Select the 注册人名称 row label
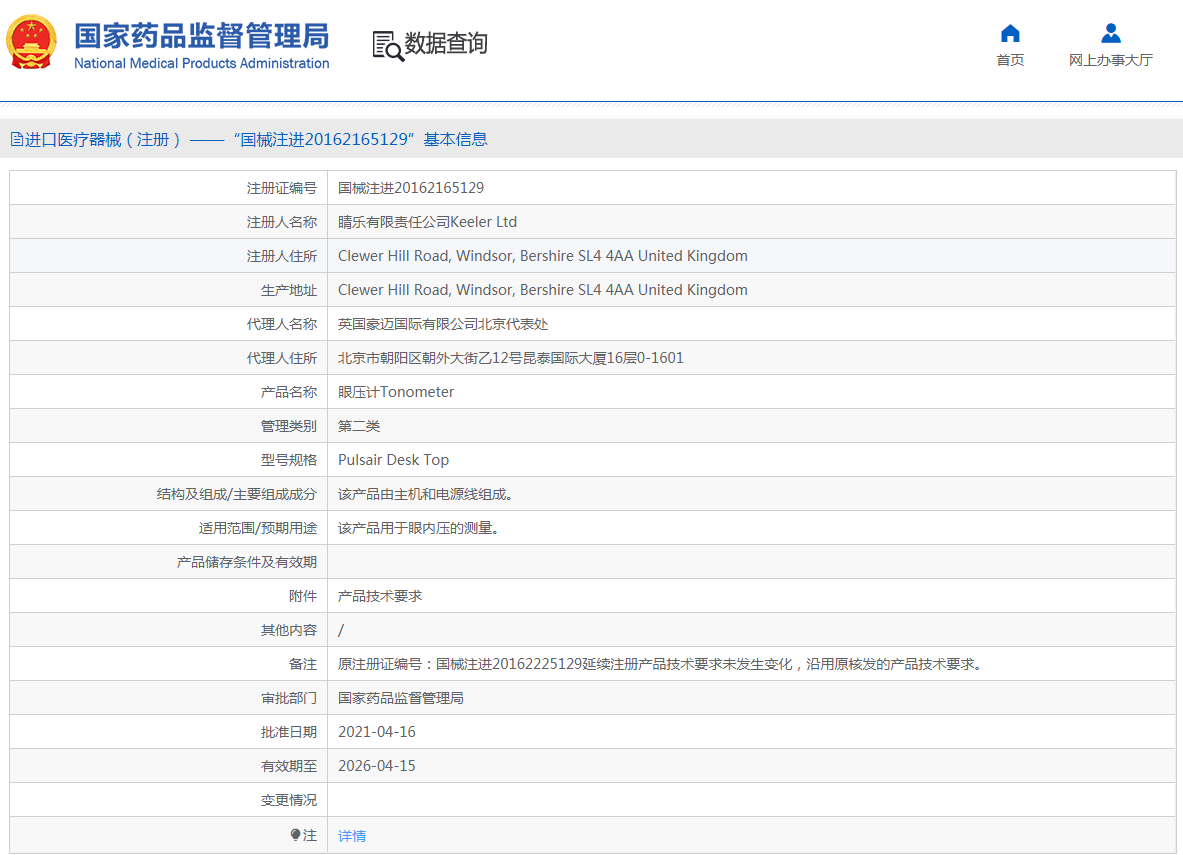This screenshot has height=855, width=1183. 281,222
